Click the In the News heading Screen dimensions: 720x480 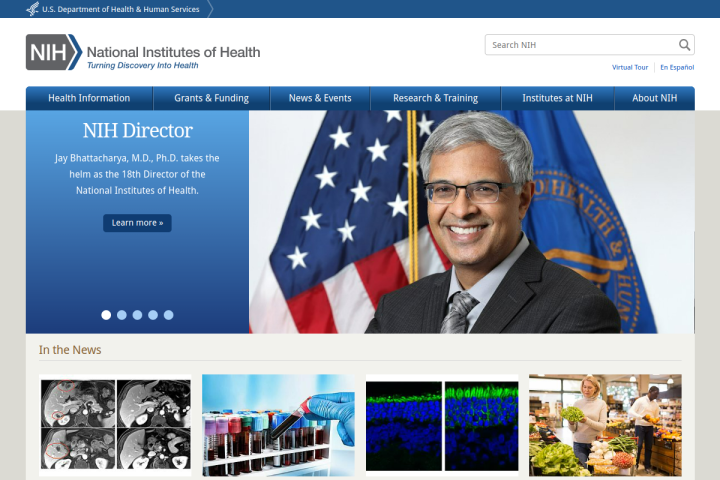[70, 350]
